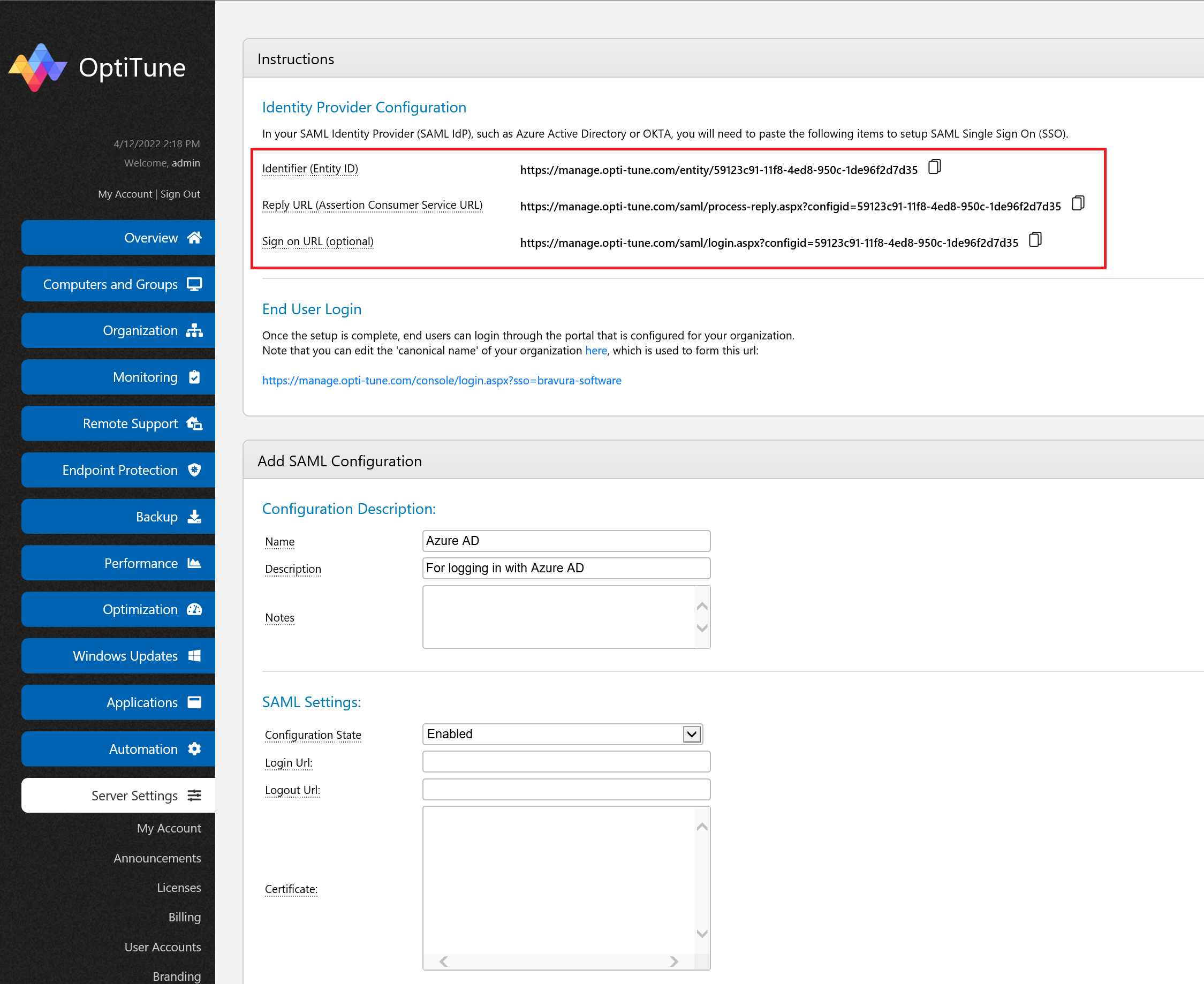Image resolution: width=1204 pixels, height=984 pixels.
Task: Click the Organization hierarchy icon
Action: click(x=194, y=330)
